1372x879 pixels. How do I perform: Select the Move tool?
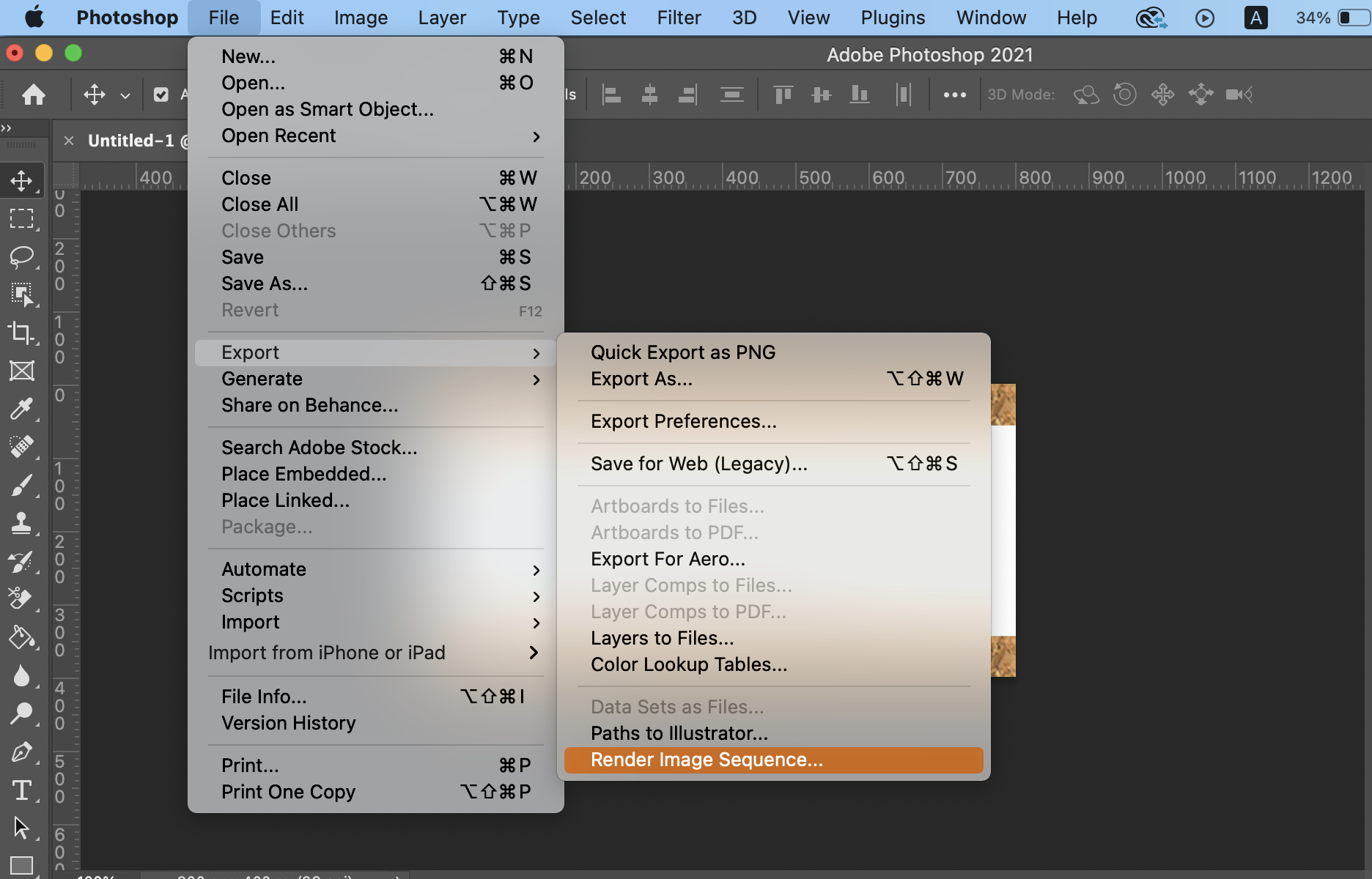click(22, 179)
